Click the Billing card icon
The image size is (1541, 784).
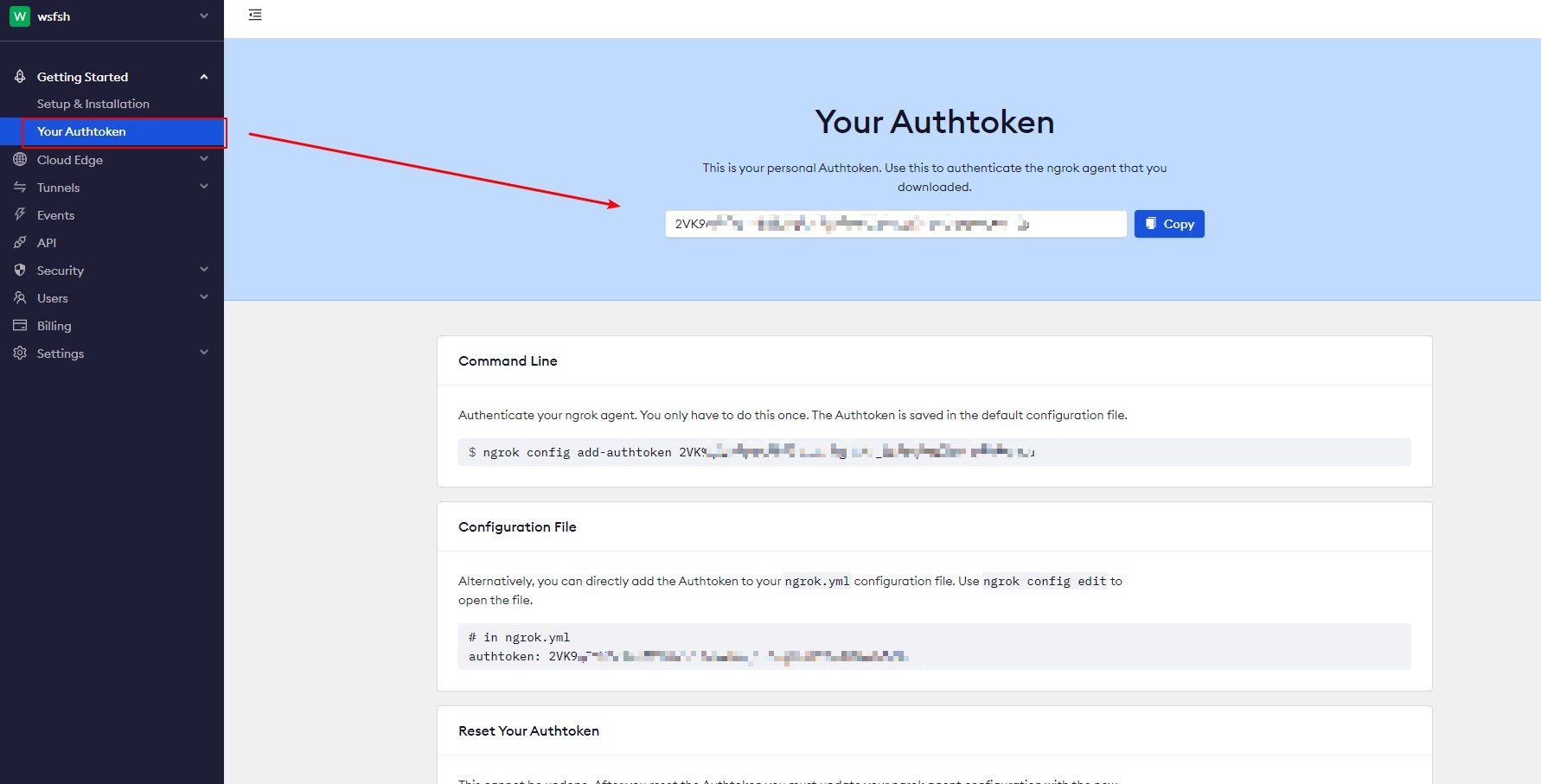click(x=20, y=326)
